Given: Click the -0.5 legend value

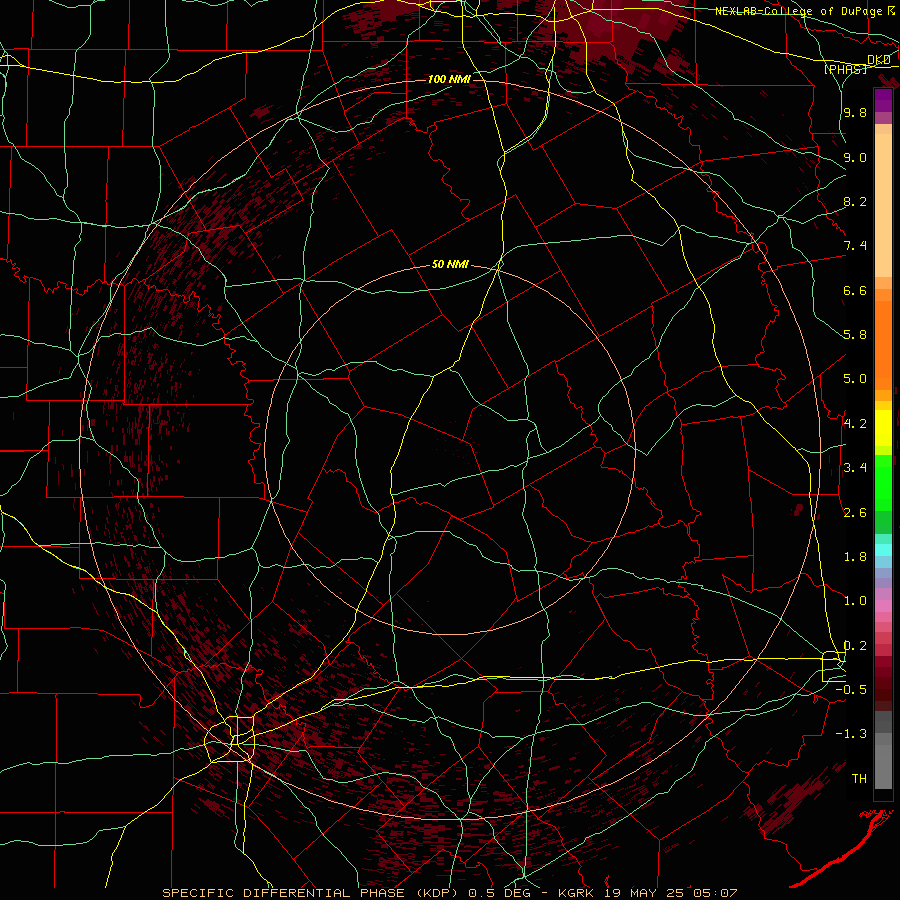Looking at the screenshot, I should point(851,690).
